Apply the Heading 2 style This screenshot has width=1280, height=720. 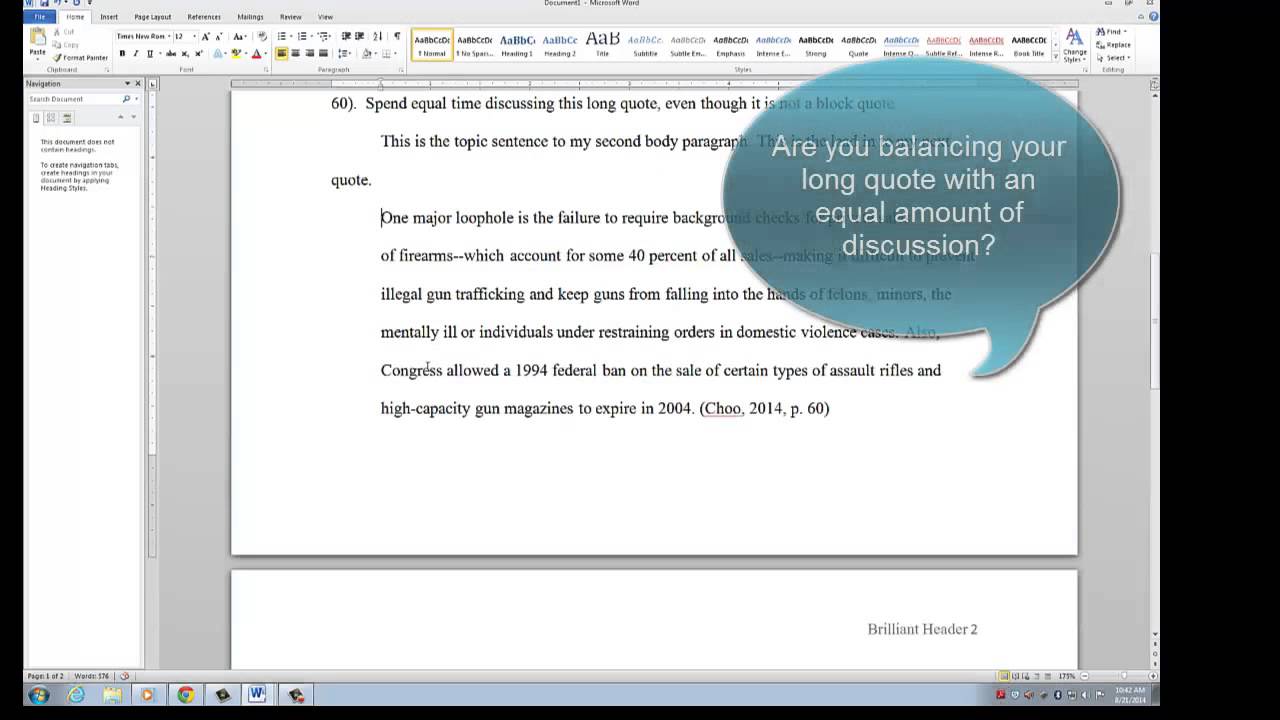pos(560,44)
